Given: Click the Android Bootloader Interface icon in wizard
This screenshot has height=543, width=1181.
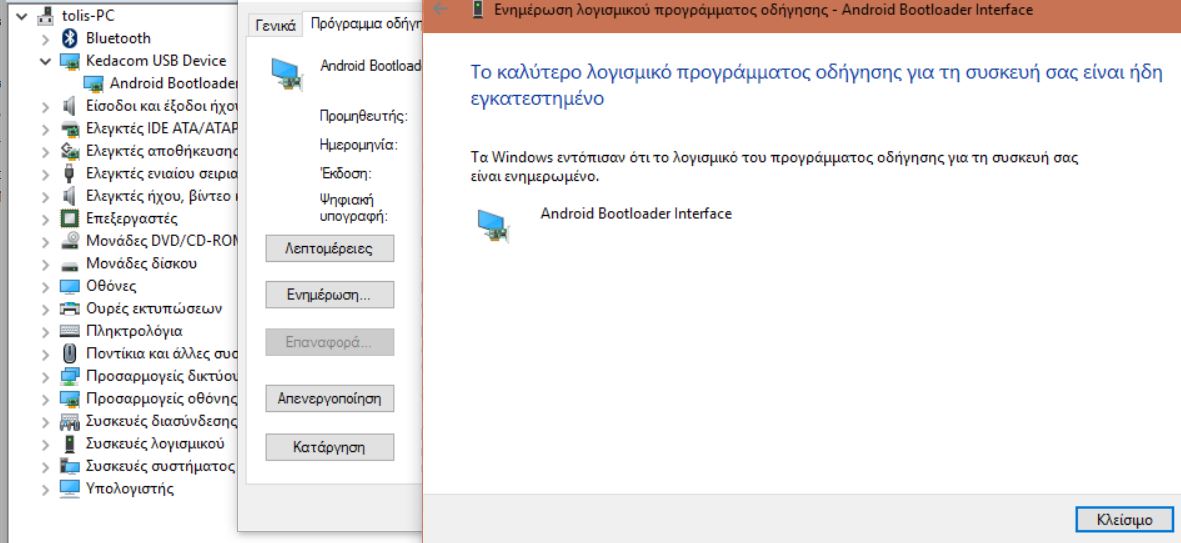Looking at the screenshot, I should point(494,225).
